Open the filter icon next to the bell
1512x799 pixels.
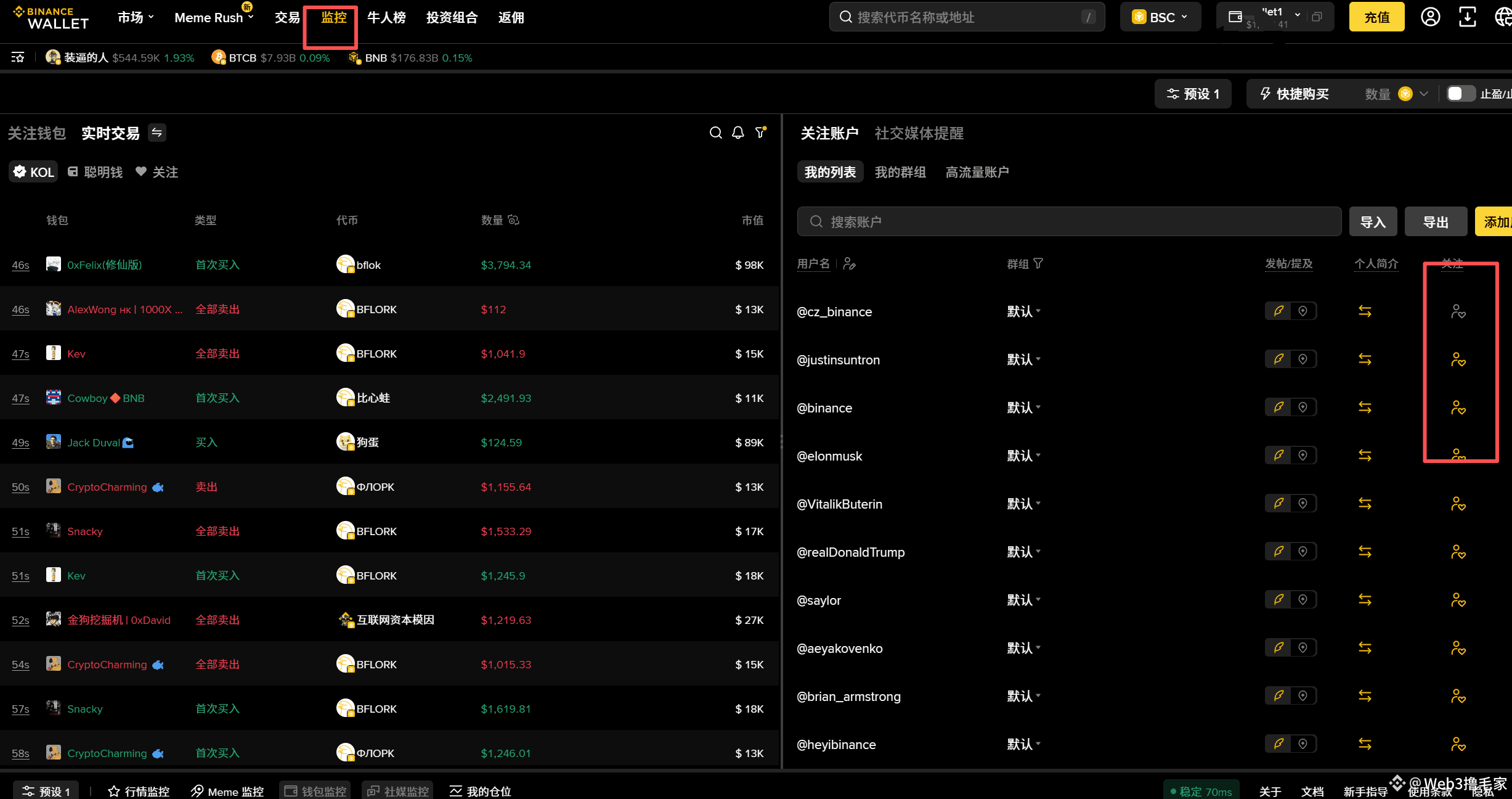[x=760, y=133]
